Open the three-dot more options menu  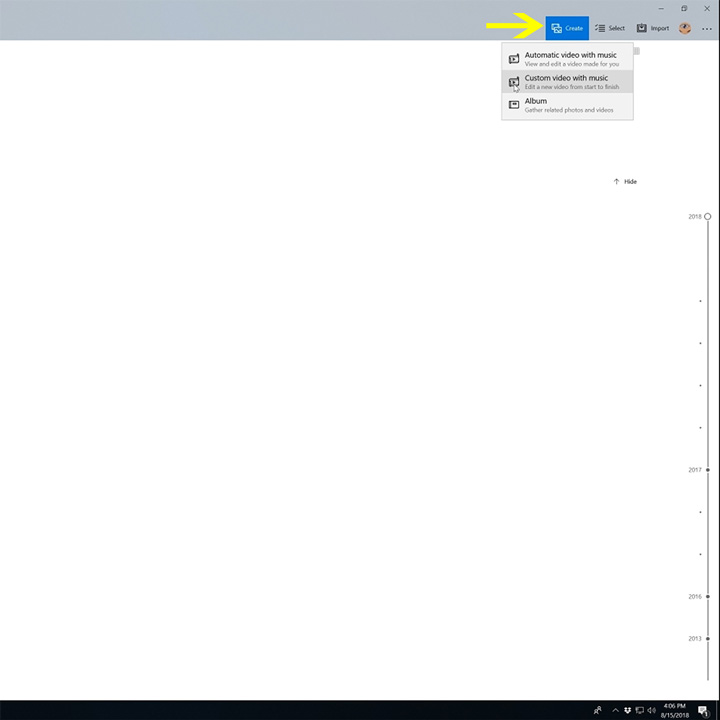point(707,28)
